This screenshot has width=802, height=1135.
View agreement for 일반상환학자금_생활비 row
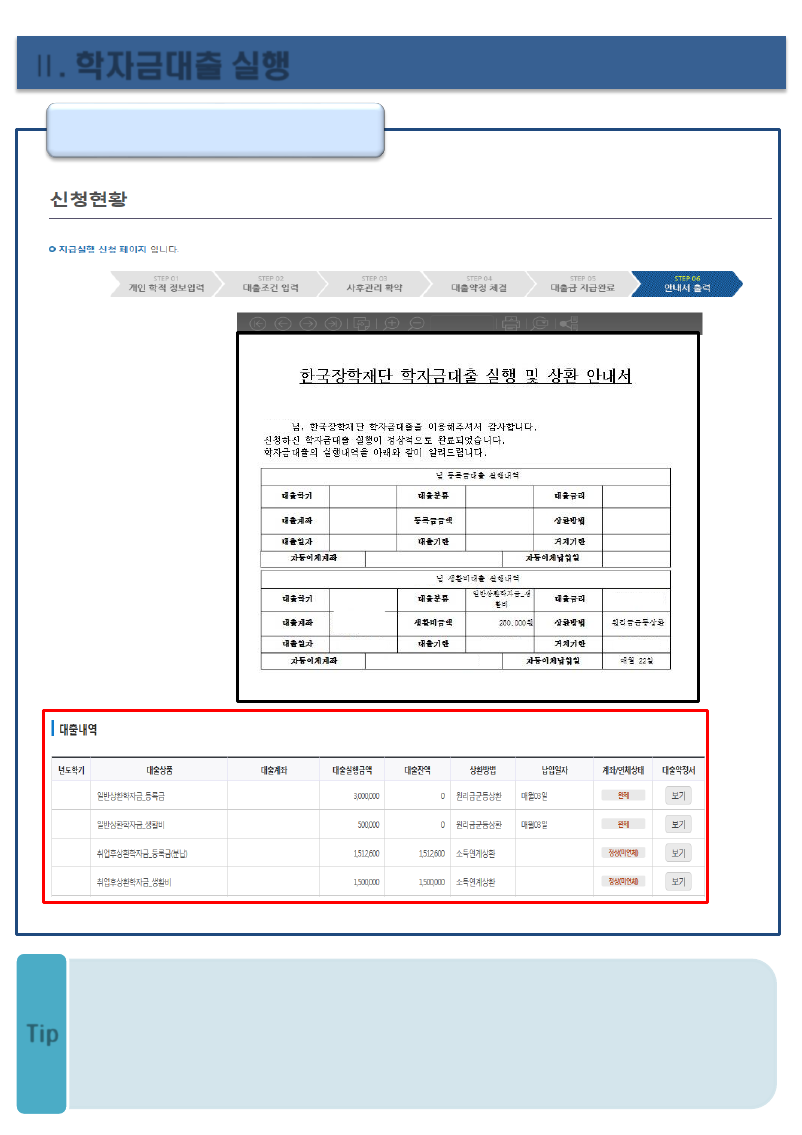tap(678, 824)
